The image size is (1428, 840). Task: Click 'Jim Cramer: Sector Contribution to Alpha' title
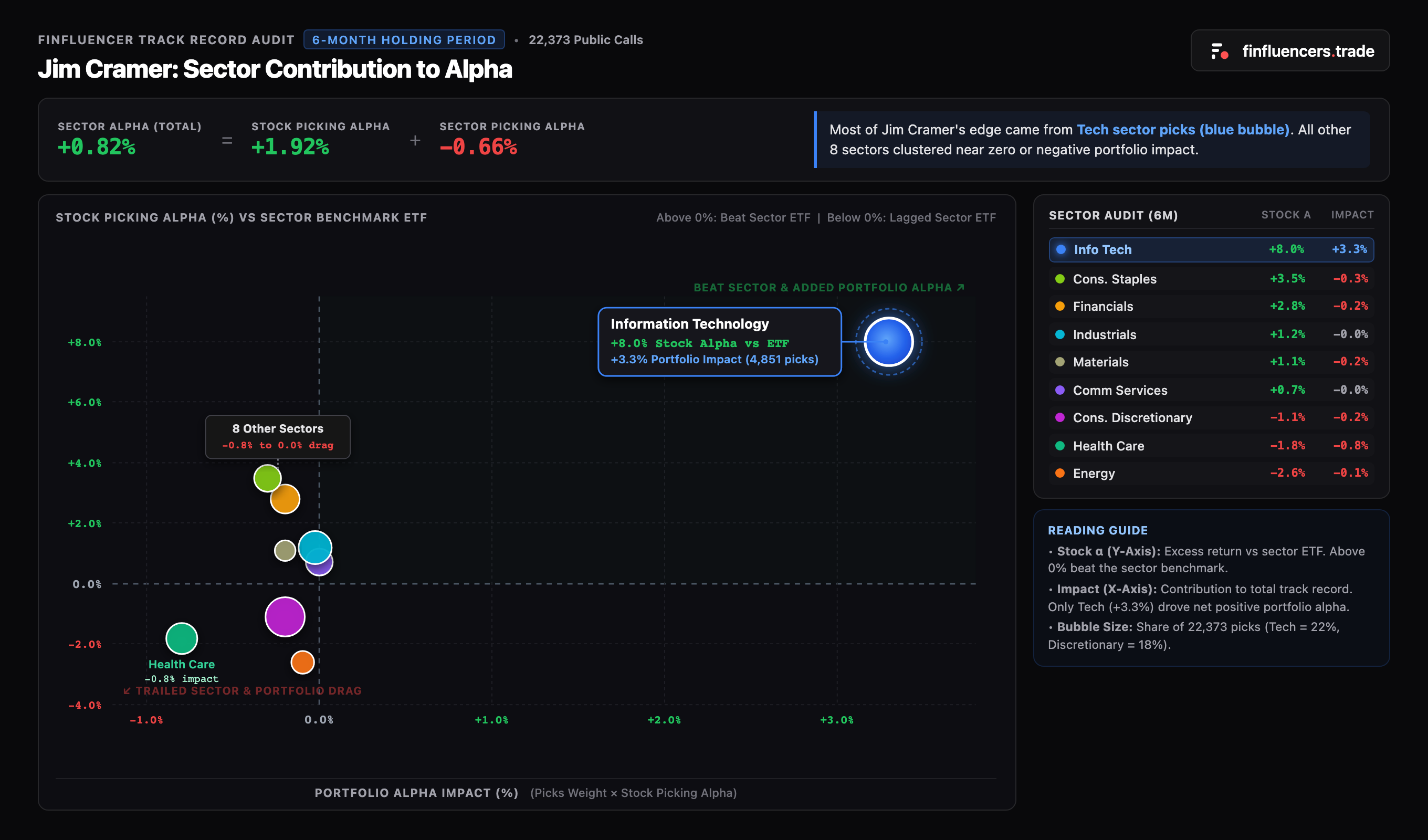(275, 69)
